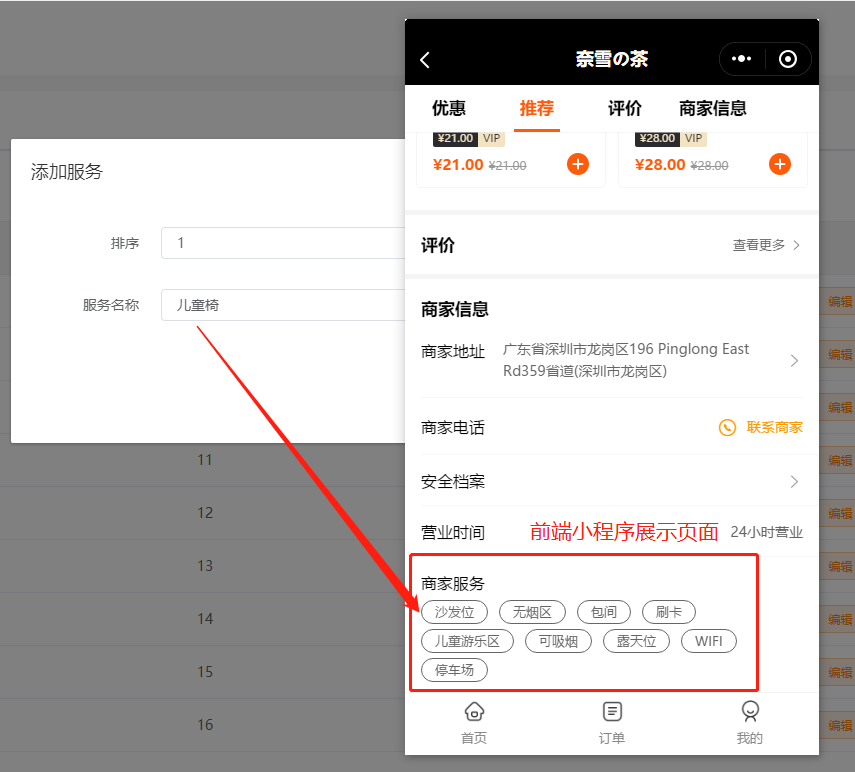The image size is (855, 772).
Task: Click the 编辑 button in row 13
Action: pyautogui.click(x=838, y=566)
